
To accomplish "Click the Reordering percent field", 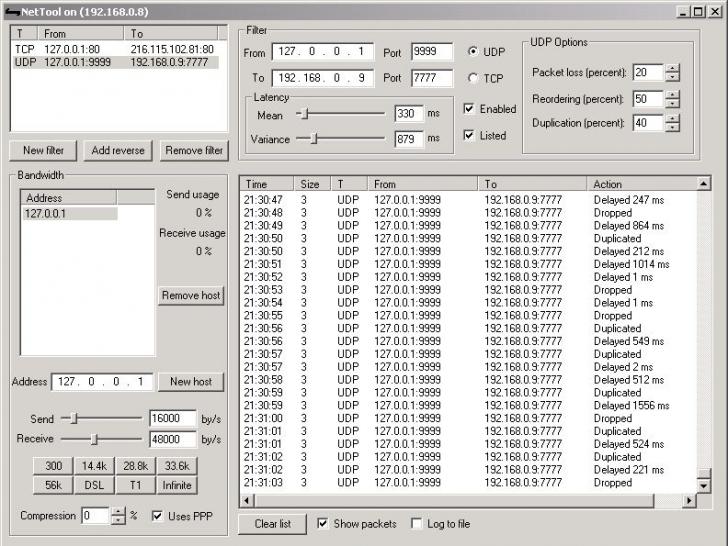I will click(649, 99).
